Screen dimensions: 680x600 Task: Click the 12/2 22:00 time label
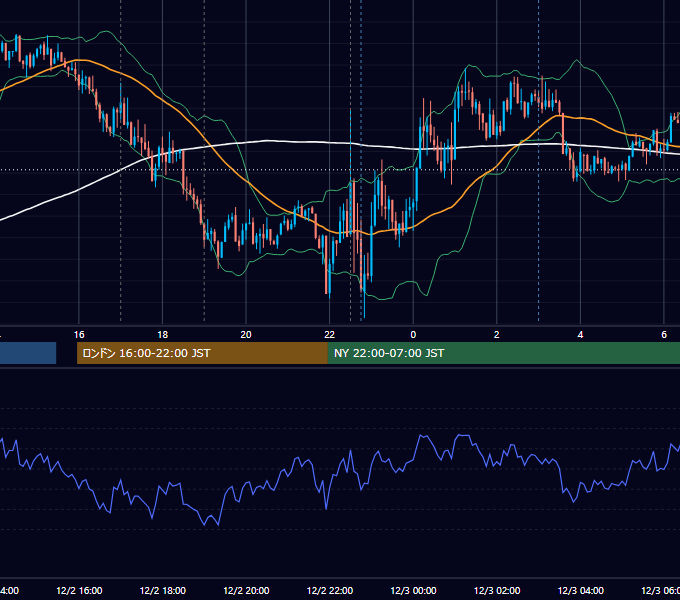(330, 590)
